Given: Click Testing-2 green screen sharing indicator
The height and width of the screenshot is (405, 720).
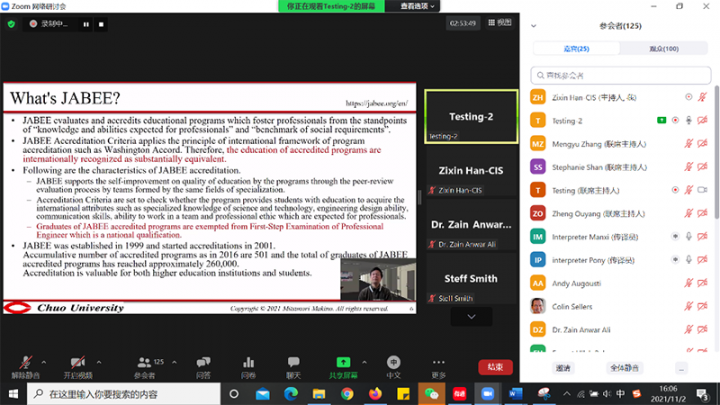Looking at the screenshot, I should click(661, 120).
